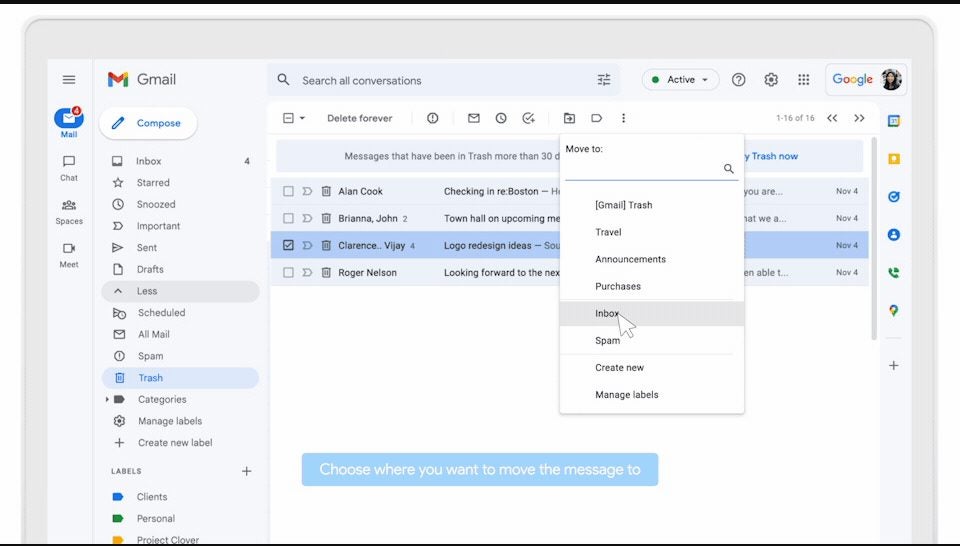
Task: Open Mail in the left rail
Action: click(69, 122)
